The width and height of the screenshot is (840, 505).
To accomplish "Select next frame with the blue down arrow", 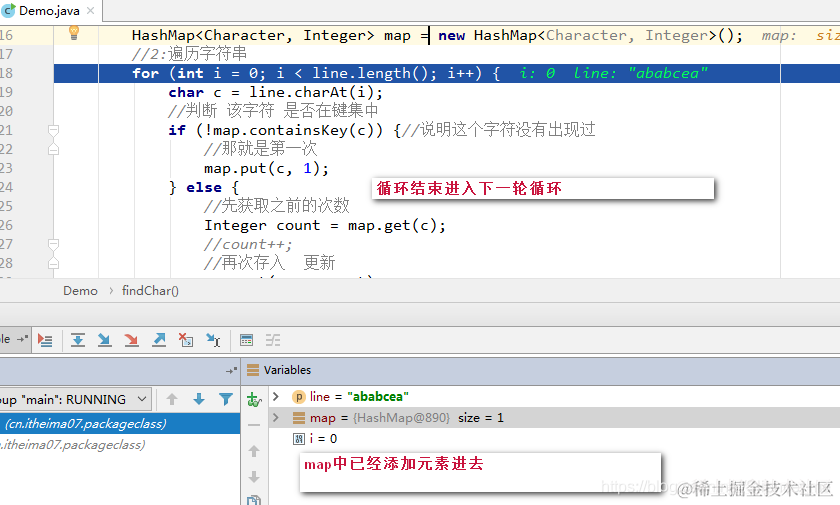I will 199,399.
